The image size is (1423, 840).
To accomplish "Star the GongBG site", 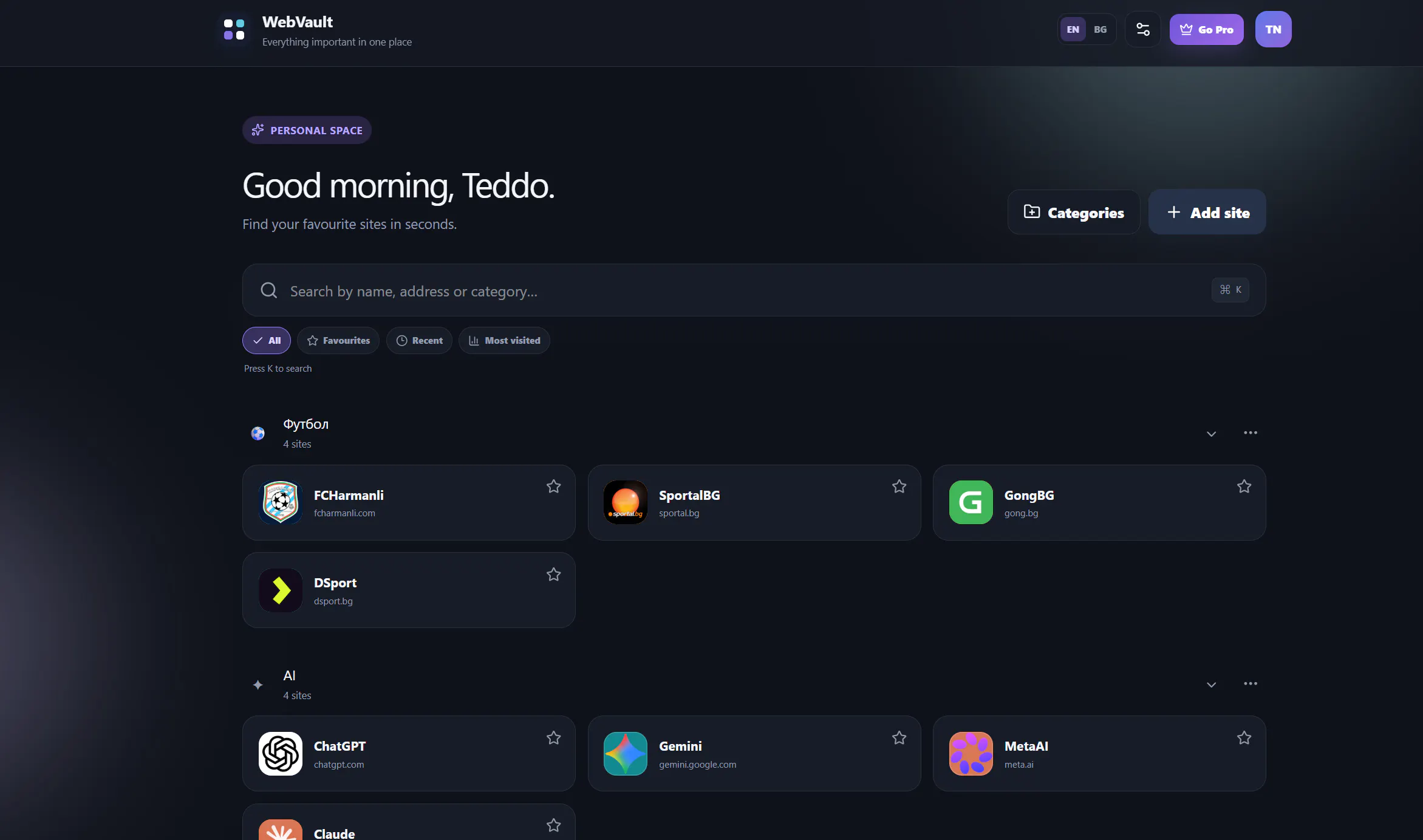I will [1244, 487].
